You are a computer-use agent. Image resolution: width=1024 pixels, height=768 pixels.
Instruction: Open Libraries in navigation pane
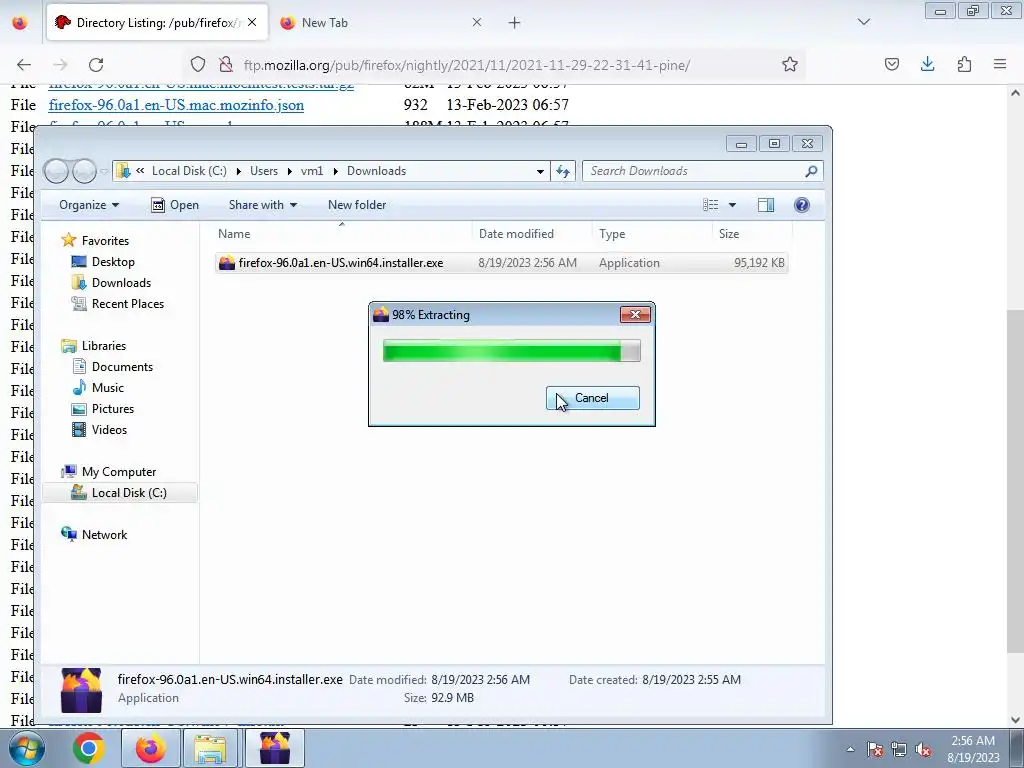coord(93,345)
